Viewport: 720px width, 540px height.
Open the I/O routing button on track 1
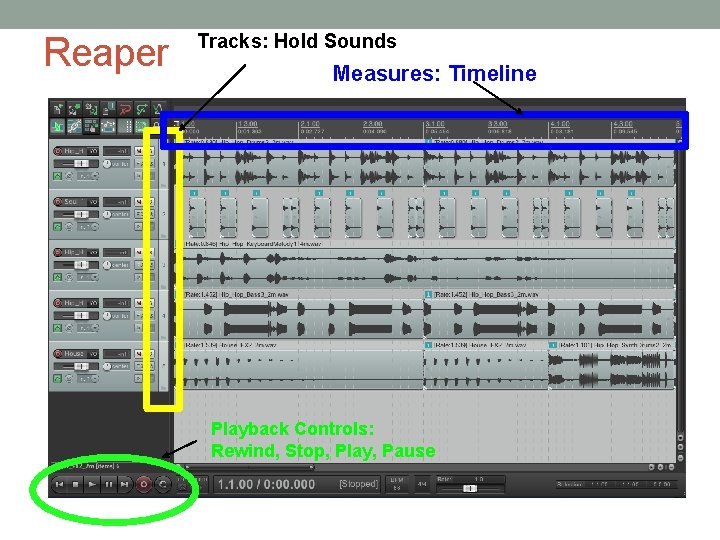[x=93, y=151]
